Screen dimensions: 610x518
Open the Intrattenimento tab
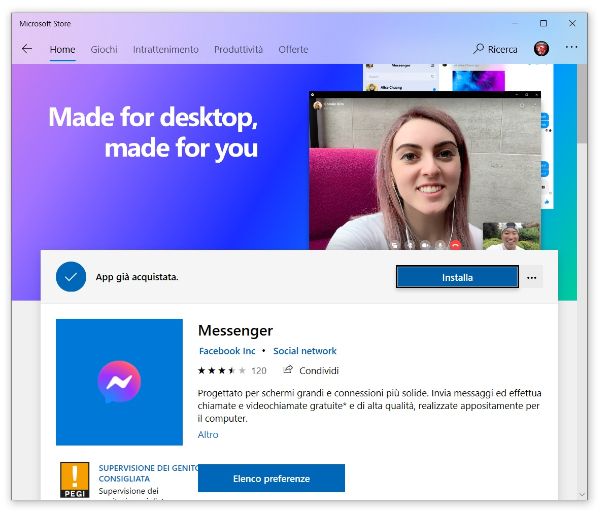pyautogui.click(x=166, y=50)
